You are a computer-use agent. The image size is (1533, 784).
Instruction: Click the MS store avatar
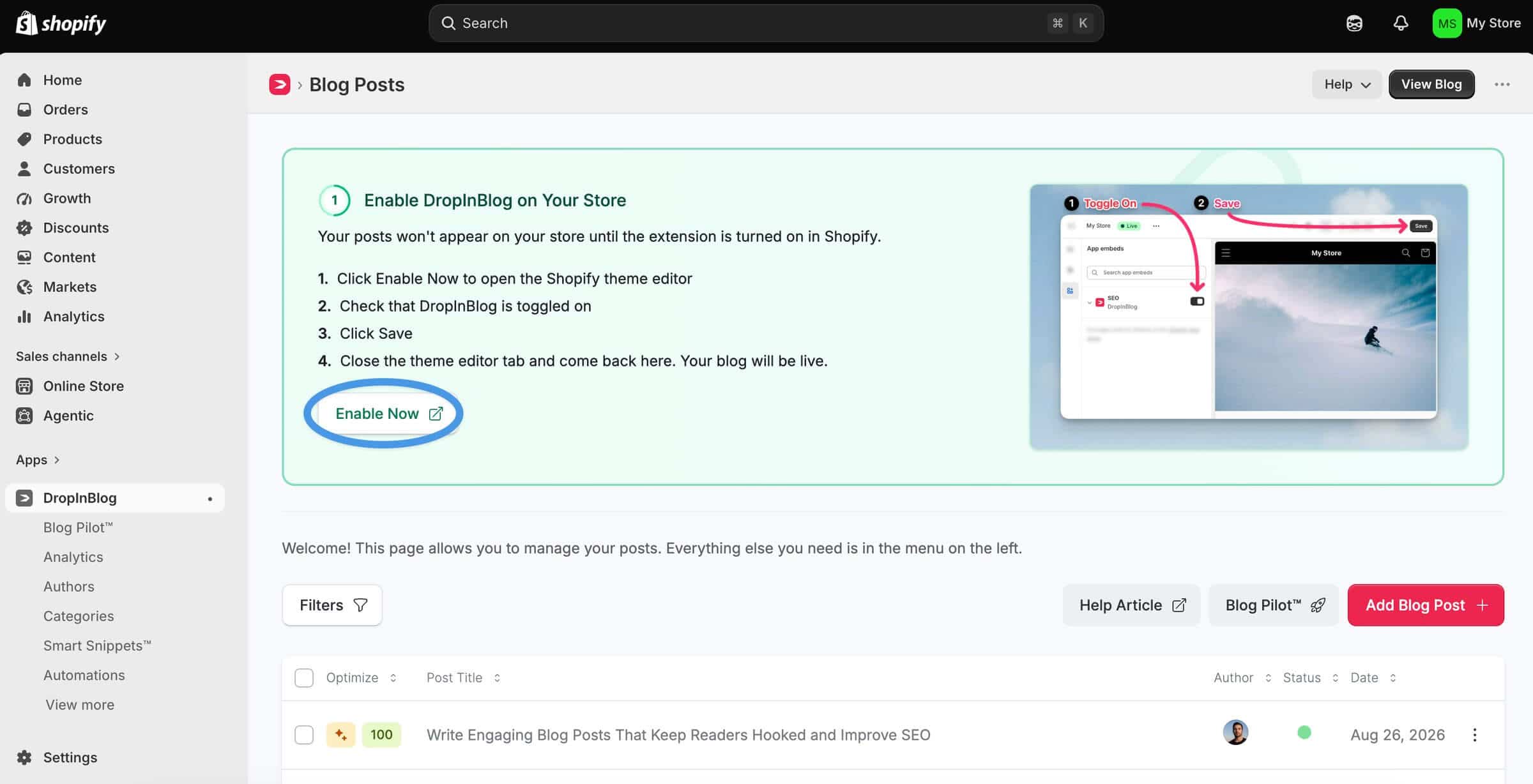(x=1447, y=24)
